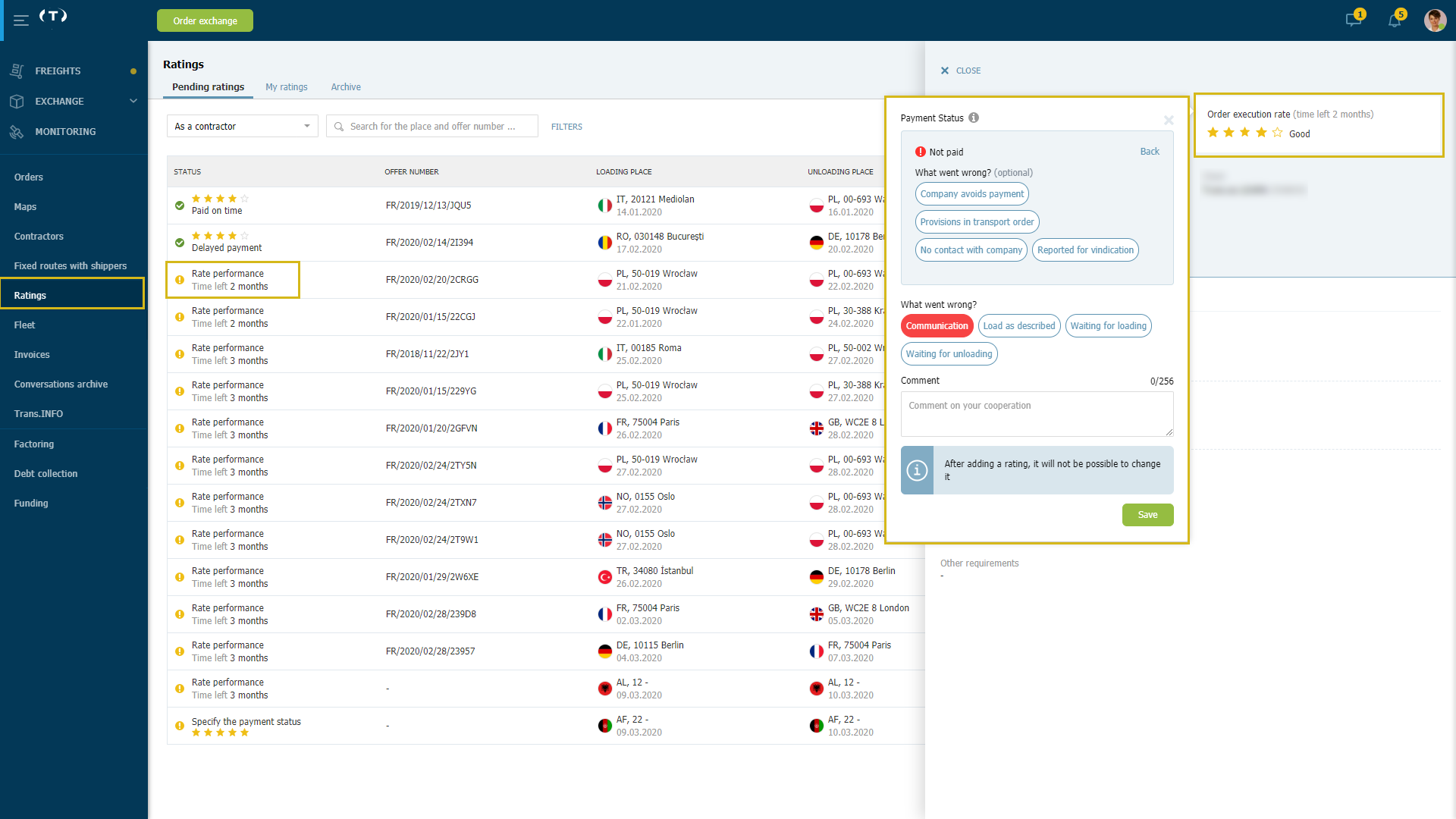This screenshot has height=819, width=1456.
Task: Set execution rate to first star
Action: point(1213,133)
